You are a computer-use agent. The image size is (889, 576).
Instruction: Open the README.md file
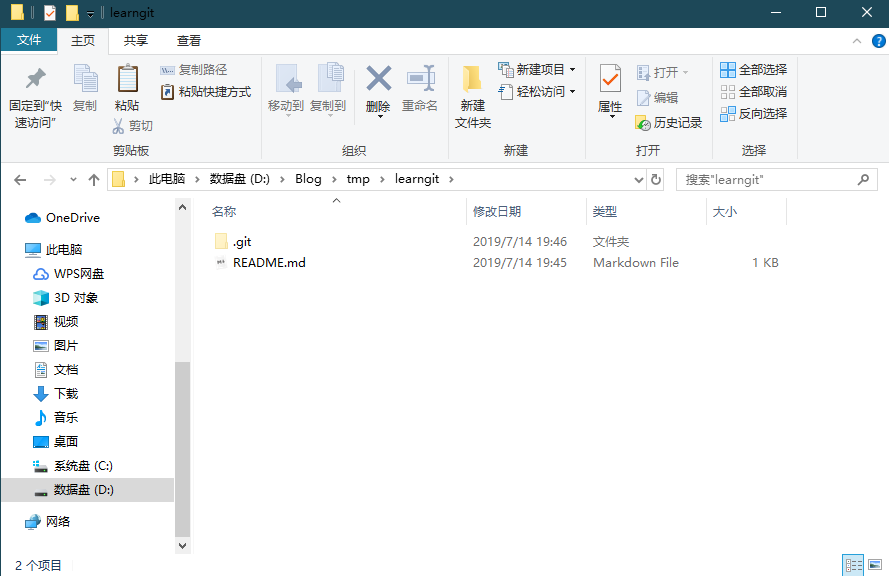(269, 263)
